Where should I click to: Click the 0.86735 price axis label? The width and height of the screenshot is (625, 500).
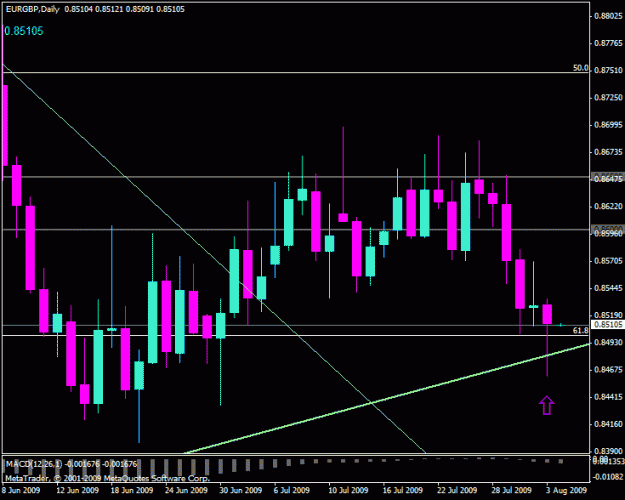click(608, 152)
